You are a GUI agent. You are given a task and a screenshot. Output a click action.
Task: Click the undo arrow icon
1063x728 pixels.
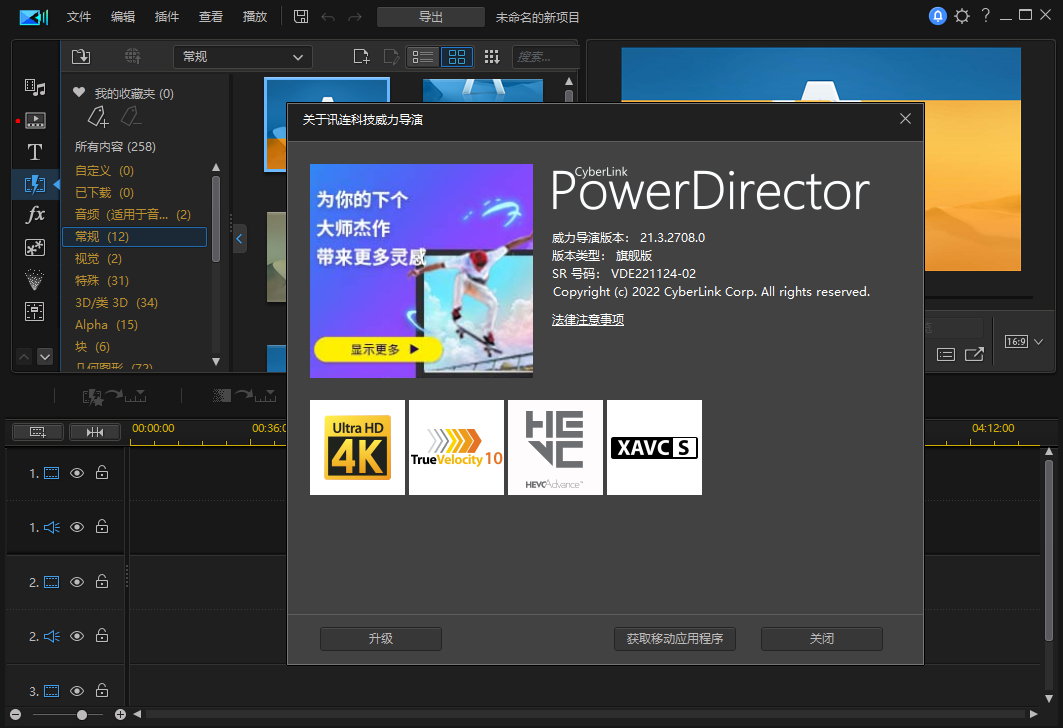[x=328, y=17]
